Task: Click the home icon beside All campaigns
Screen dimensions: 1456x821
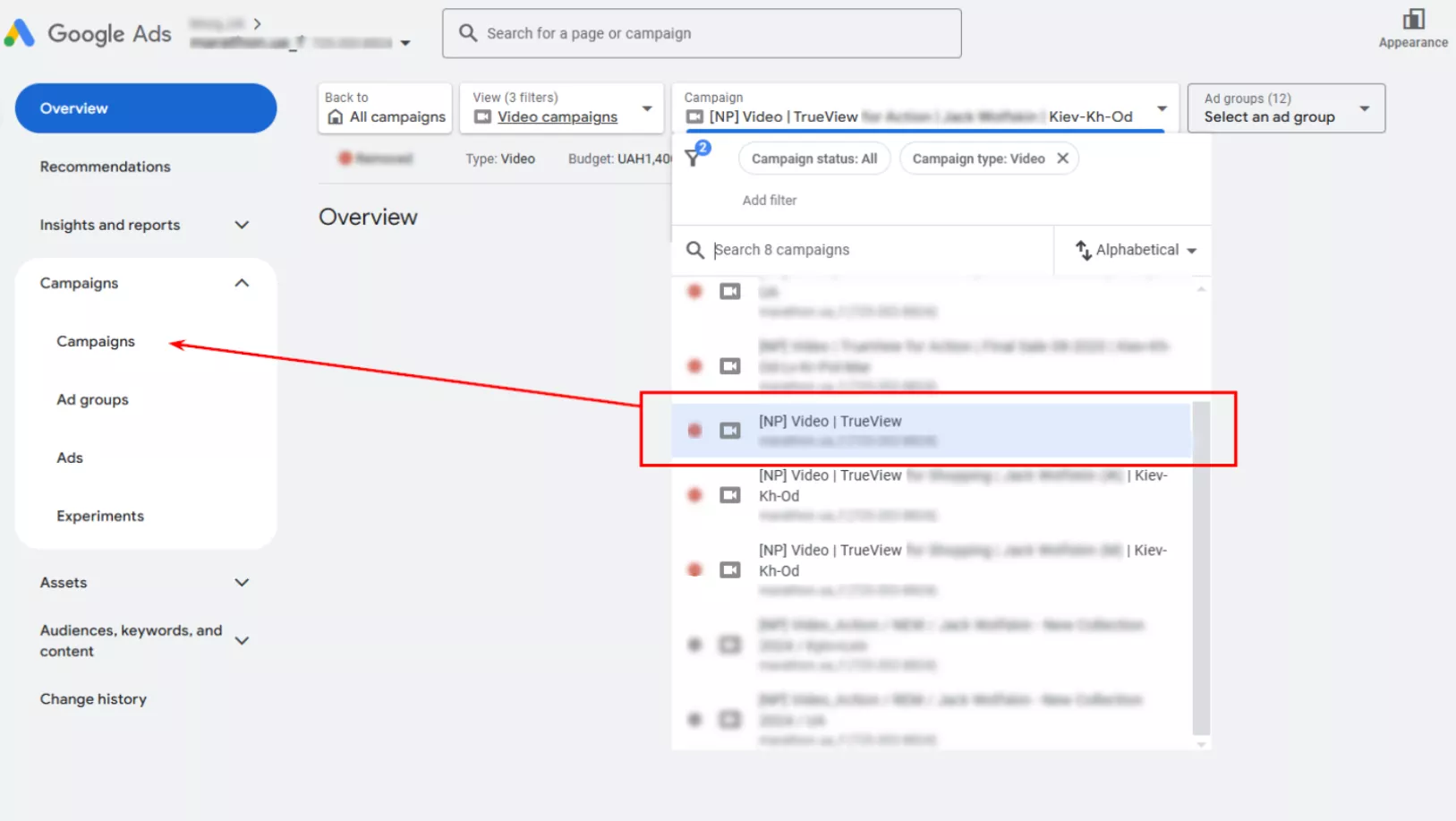Action: coord(336,117)
